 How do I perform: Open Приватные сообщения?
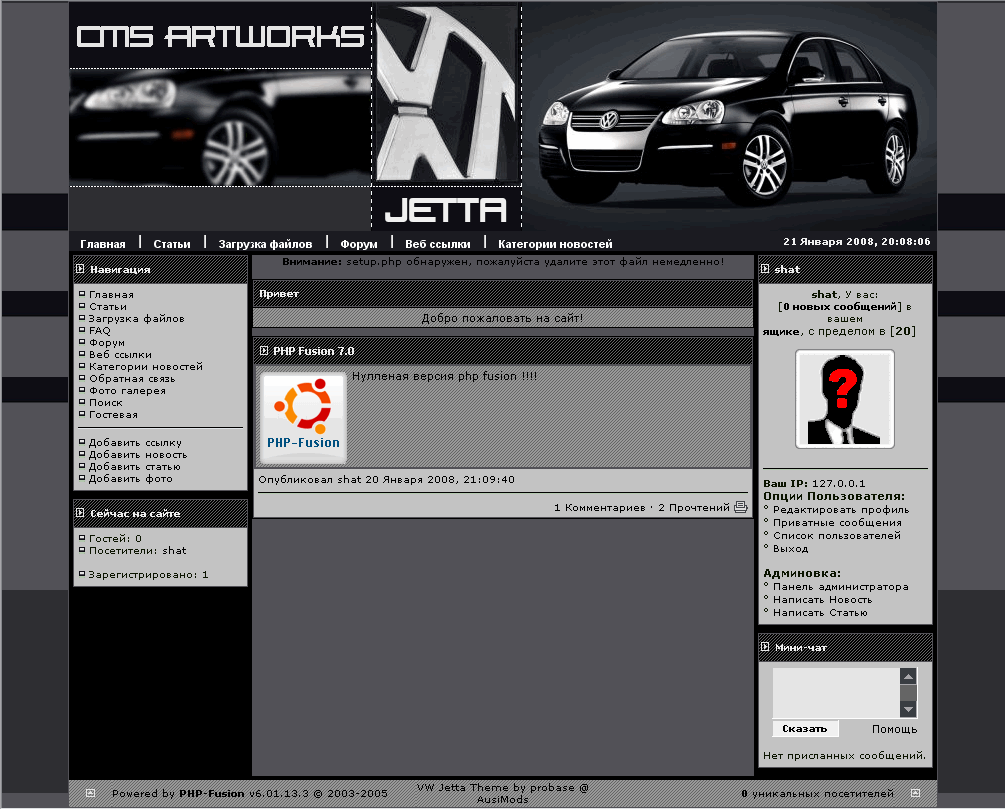837,522
